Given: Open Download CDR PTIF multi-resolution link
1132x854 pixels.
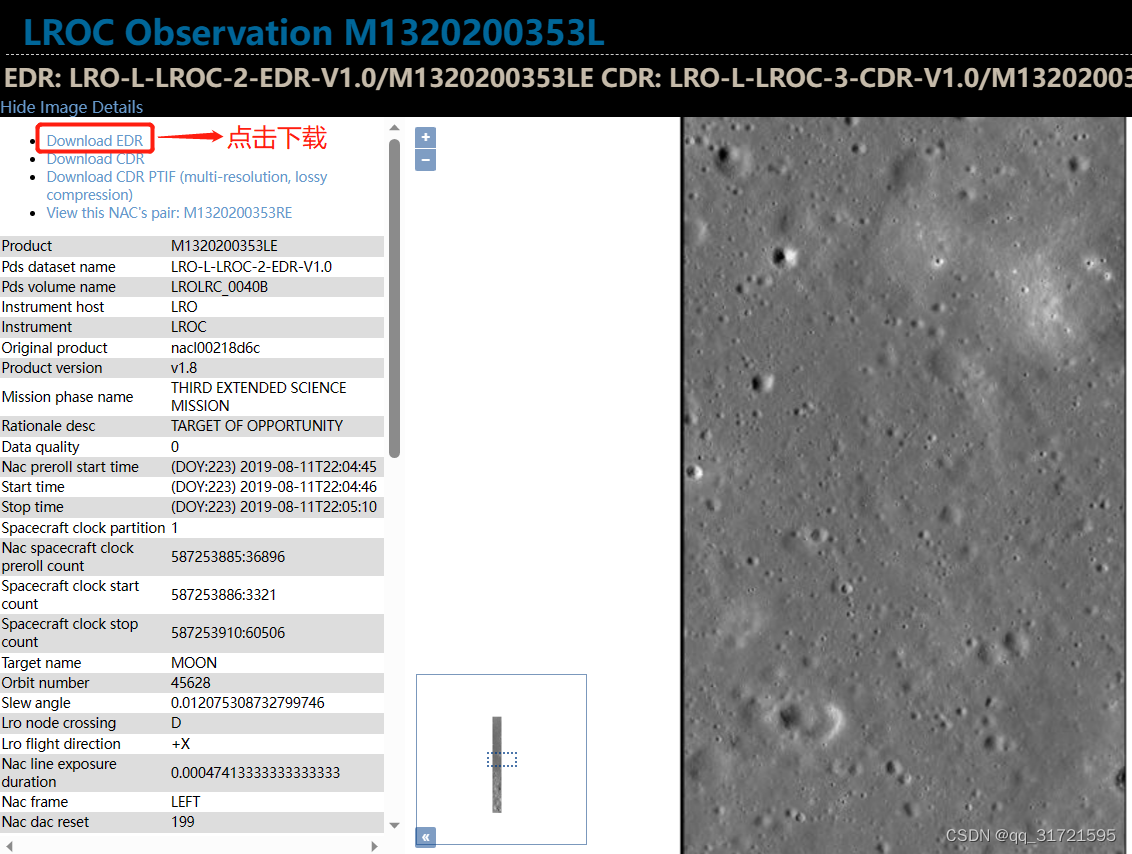Looking at the screenshot, I should click(x=186, y=186).
